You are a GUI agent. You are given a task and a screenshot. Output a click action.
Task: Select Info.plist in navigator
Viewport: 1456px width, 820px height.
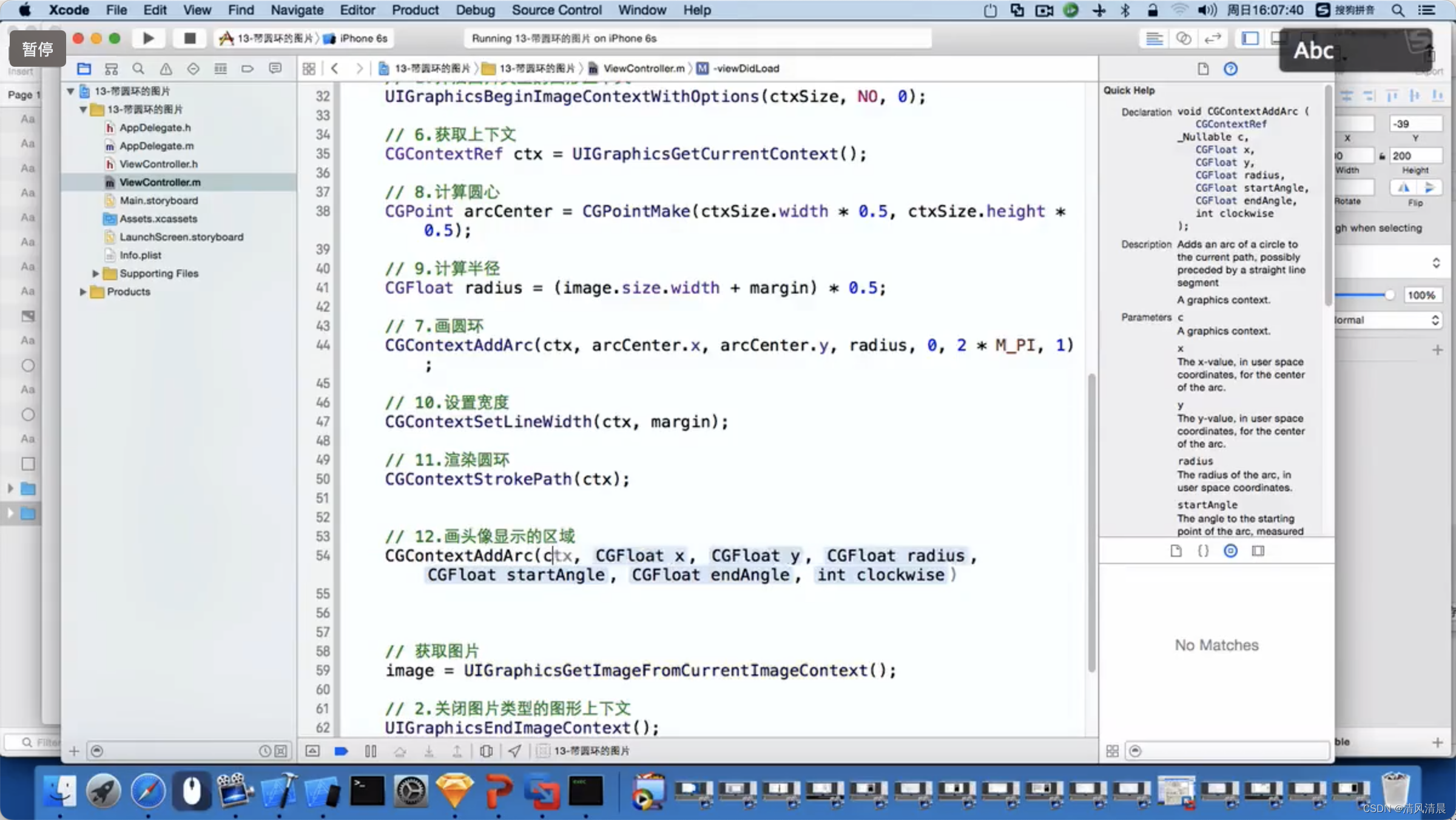[140, 255]
